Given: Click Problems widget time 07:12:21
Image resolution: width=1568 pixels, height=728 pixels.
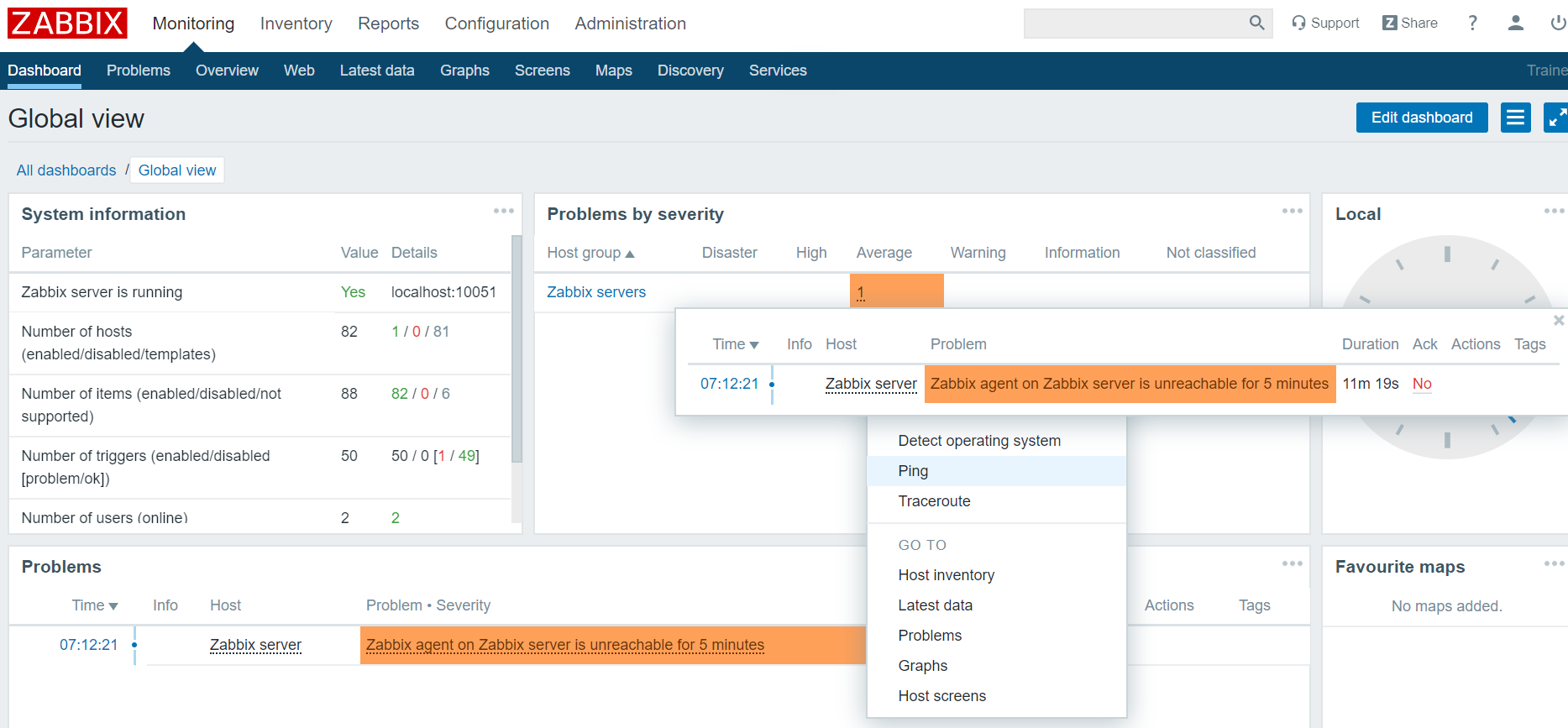Looking at the screenshot, I should tap(89, 645).
